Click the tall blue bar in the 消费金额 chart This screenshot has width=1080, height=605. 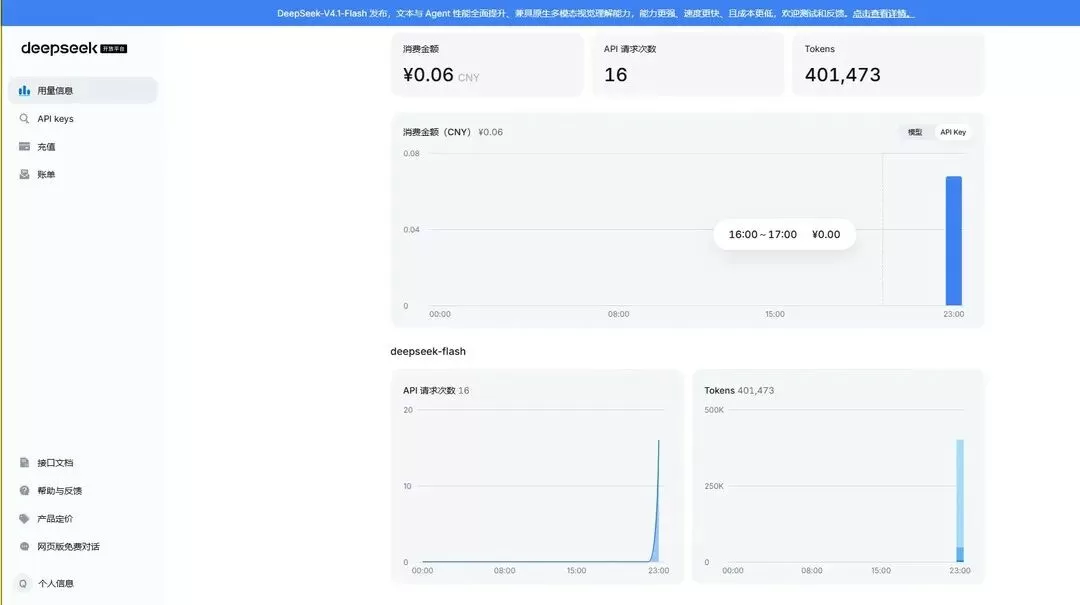click(x=953, y=240)
